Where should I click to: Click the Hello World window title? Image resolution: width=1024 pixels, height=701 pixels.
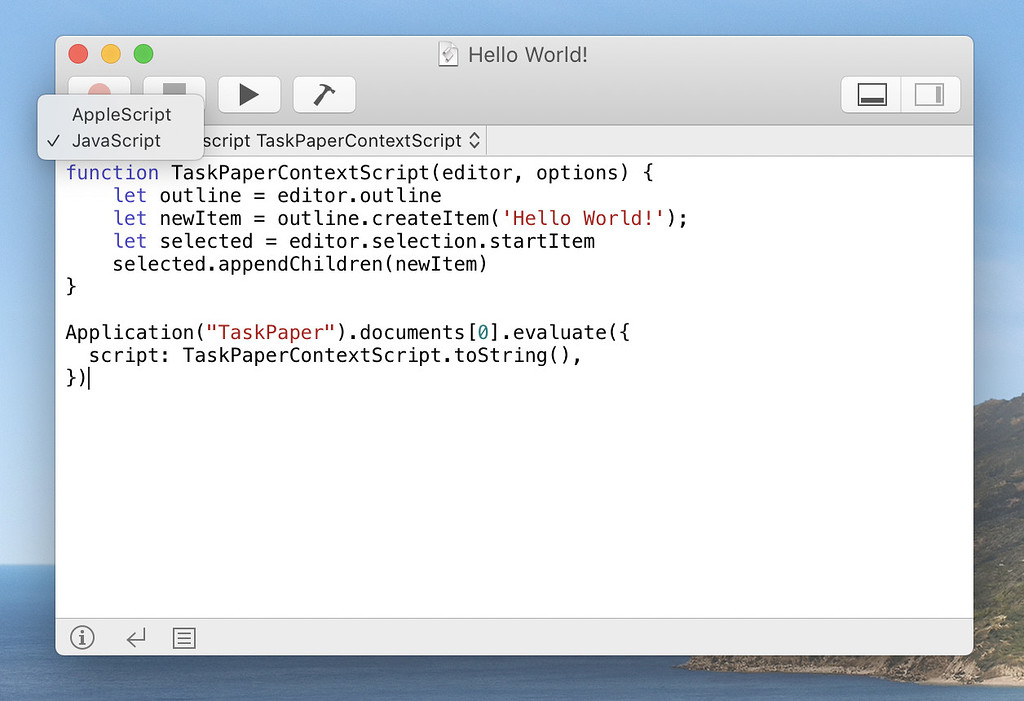point(528,55)
